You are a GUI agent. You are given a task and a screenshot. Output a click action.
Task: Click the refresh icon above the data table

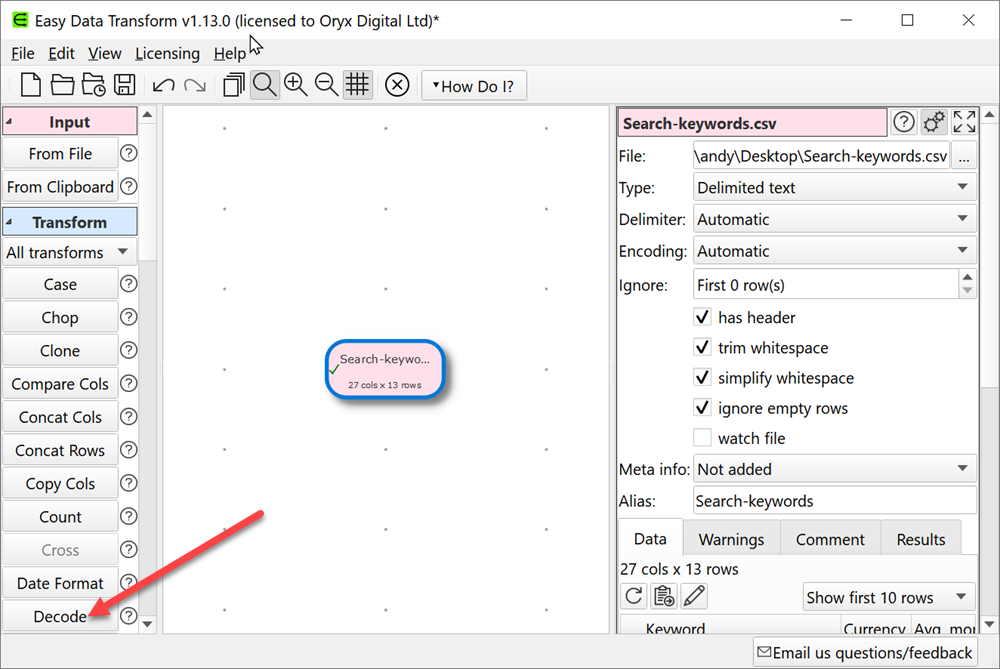coord(634,596)
